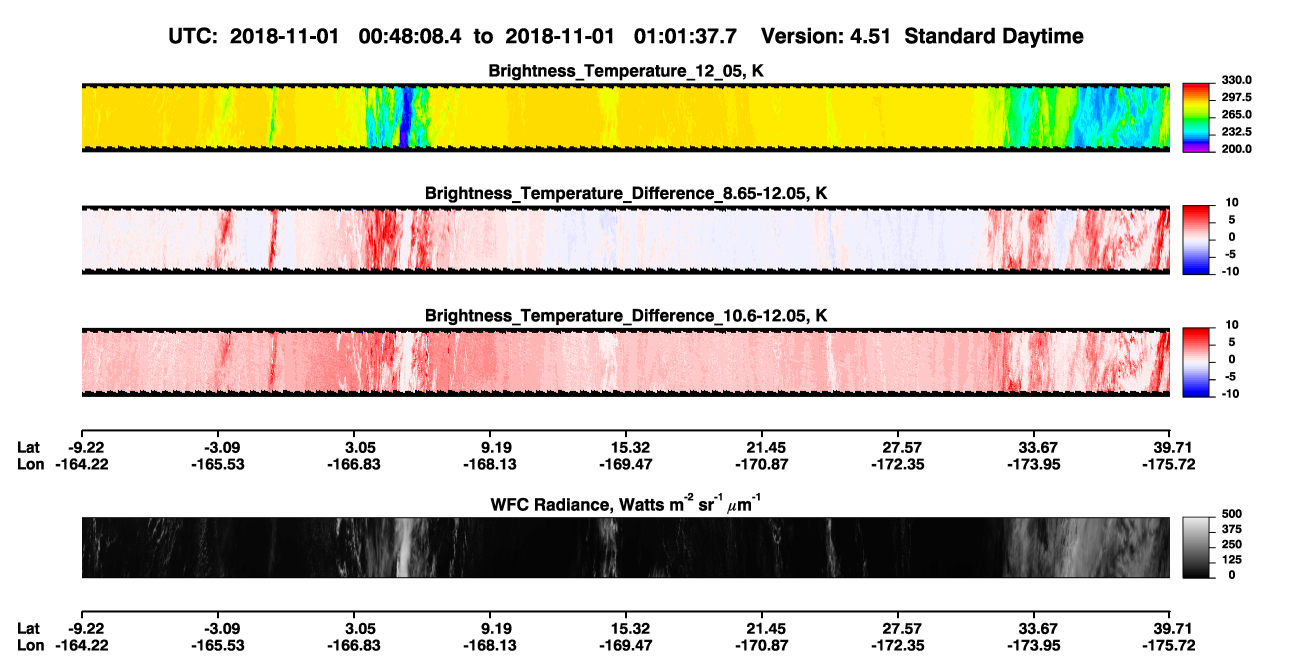1300x667 pixels.
Task: Click the Lat label on the axis under the 10.6-12.05 panel
Action: [x=30, y=447]
